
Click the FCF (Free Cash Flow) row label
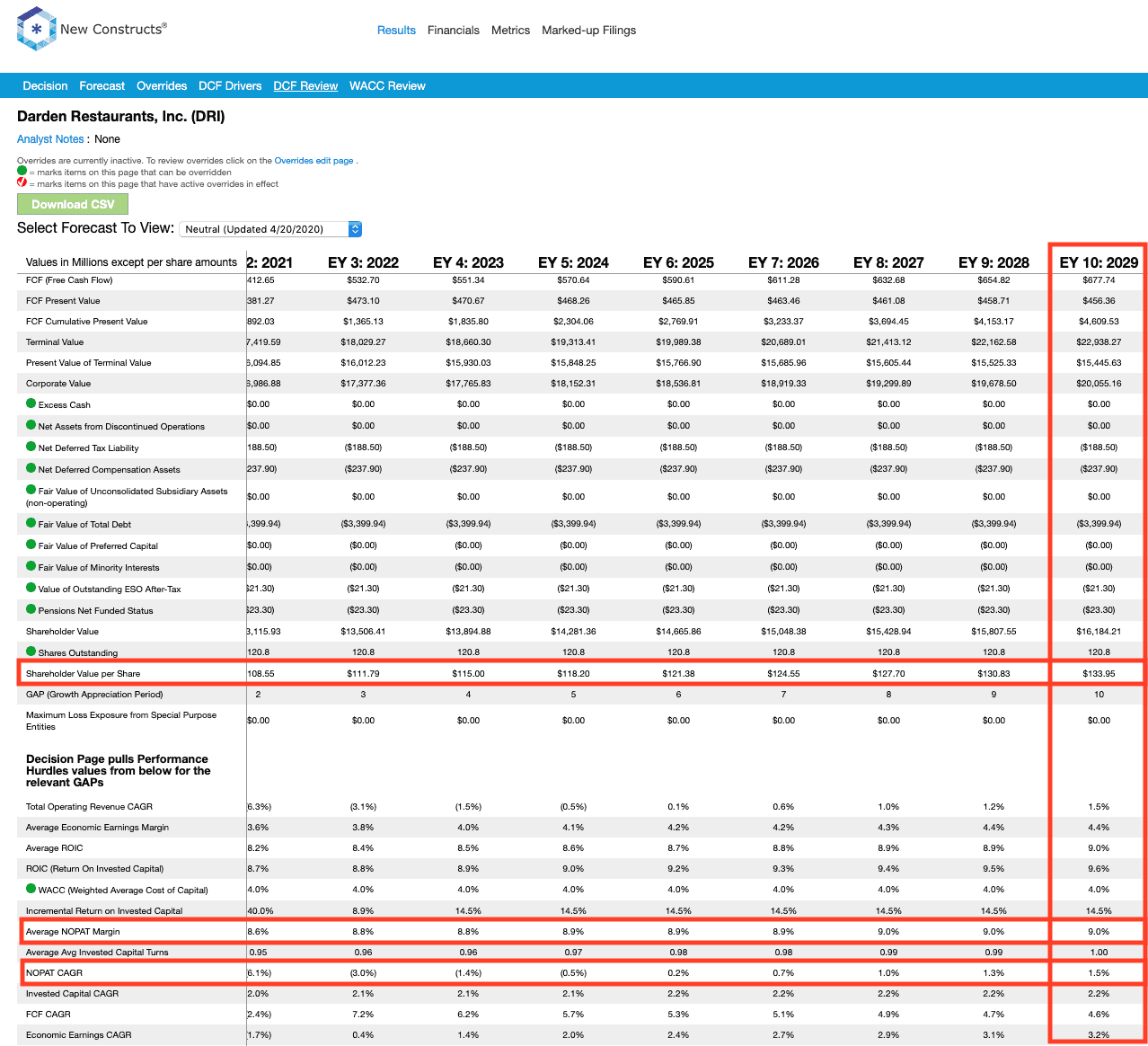tap(69, 279)
